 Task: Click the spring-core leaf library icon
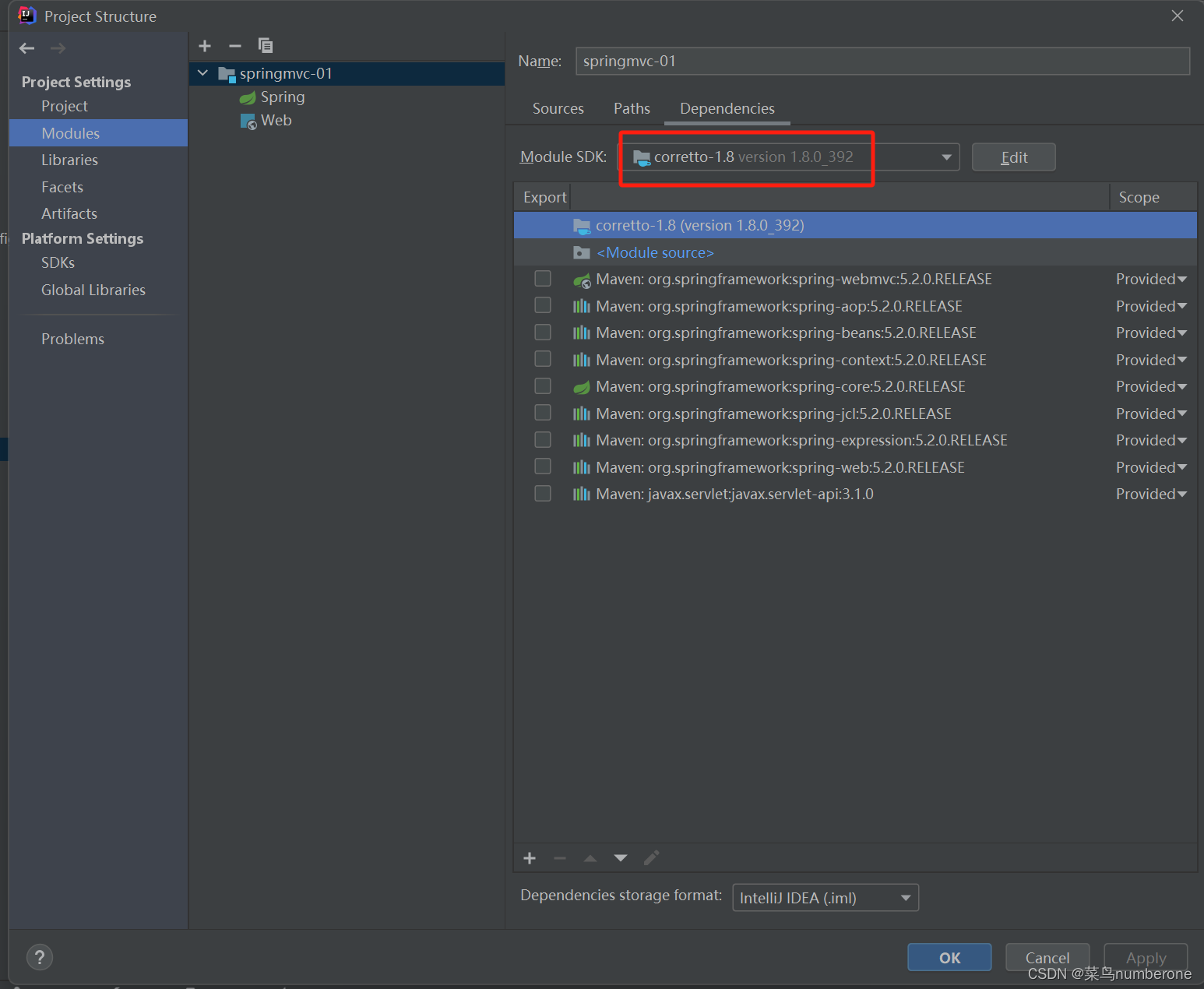(x=582, y=387)
